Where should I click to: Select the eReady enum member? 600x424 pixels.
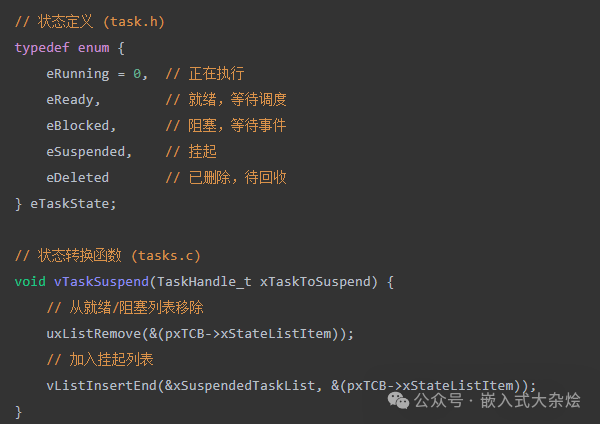(71, 99)
